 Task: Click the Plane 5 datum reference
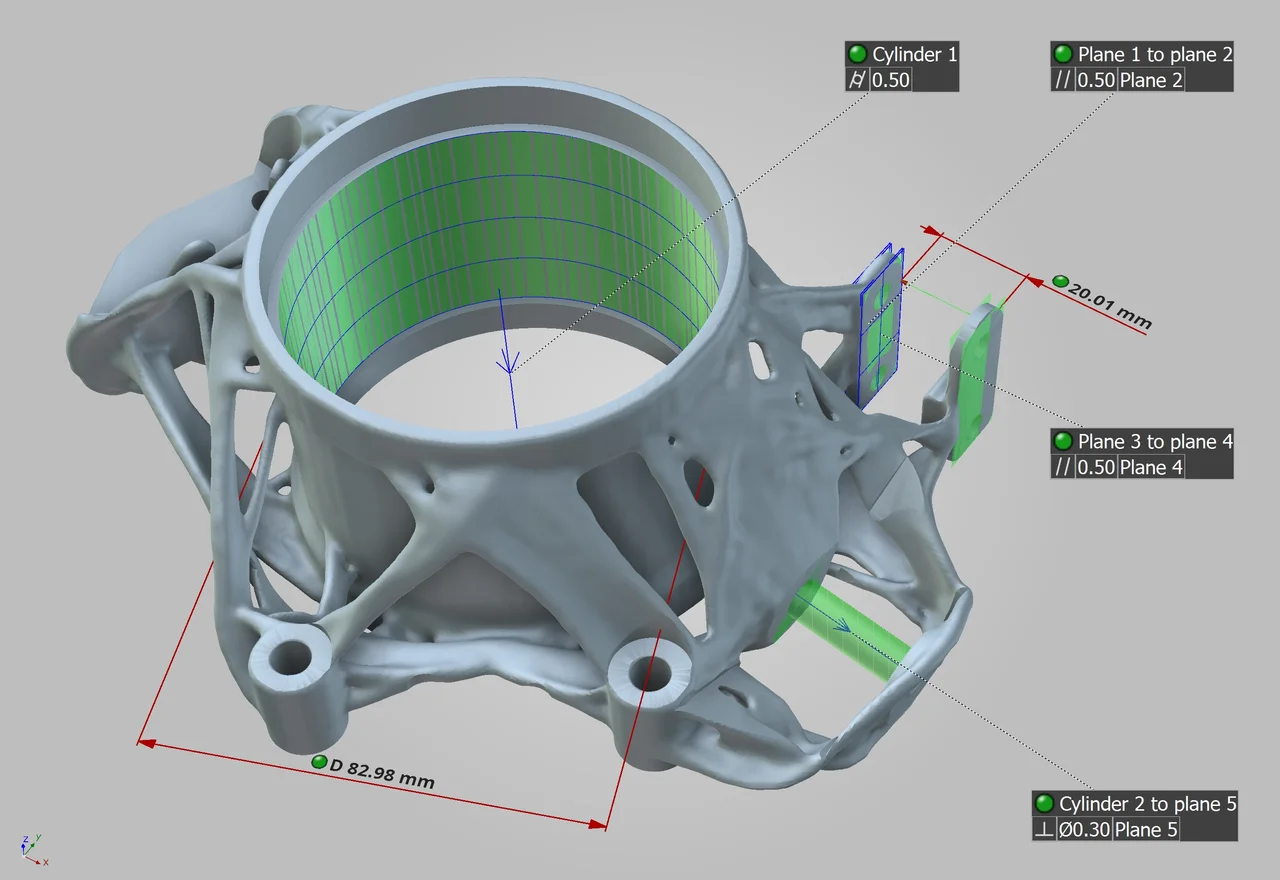(x=1146, y=829)
